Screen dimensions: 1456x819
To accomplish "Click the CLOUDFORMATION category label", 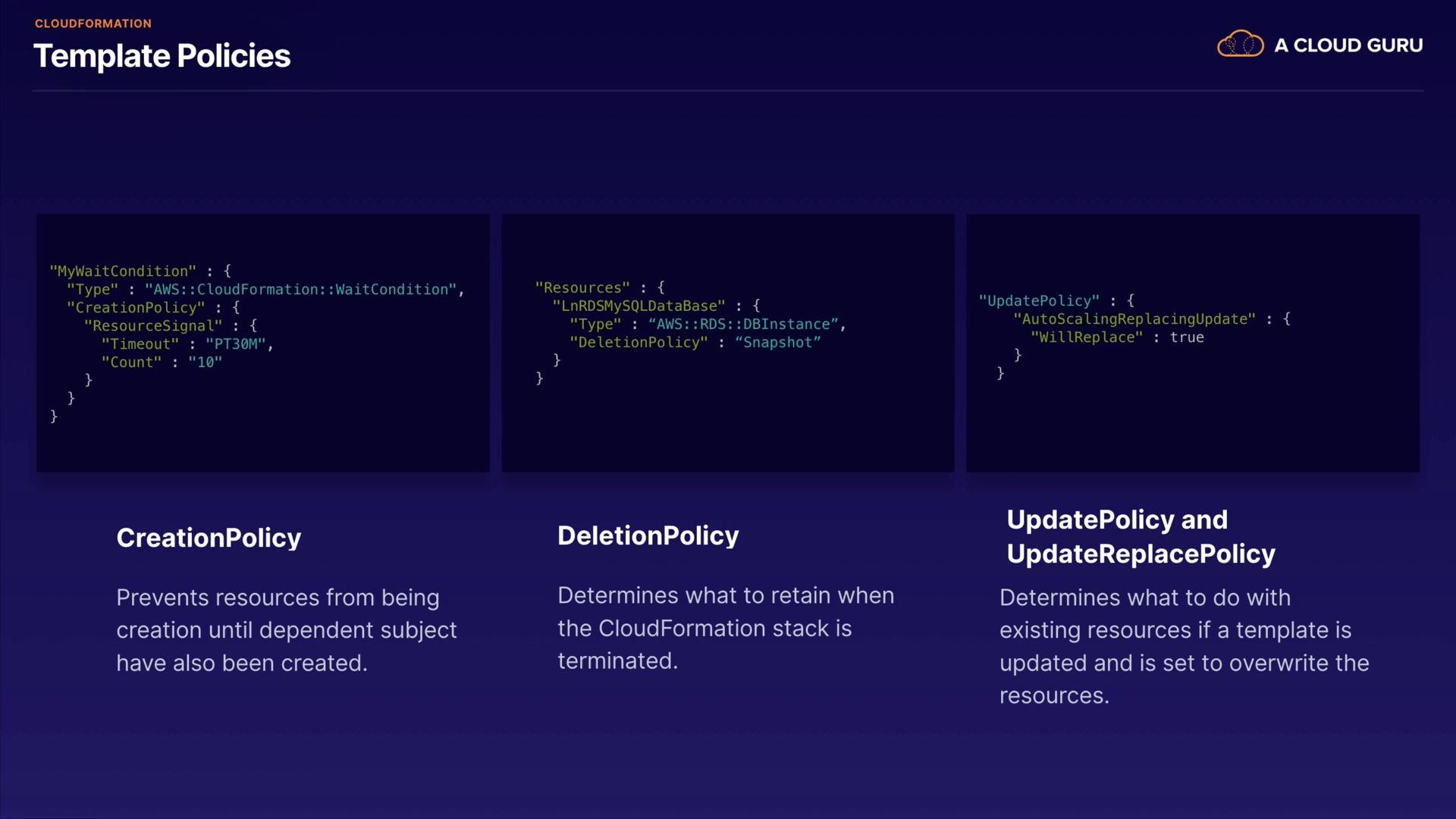I will (93, 24).
